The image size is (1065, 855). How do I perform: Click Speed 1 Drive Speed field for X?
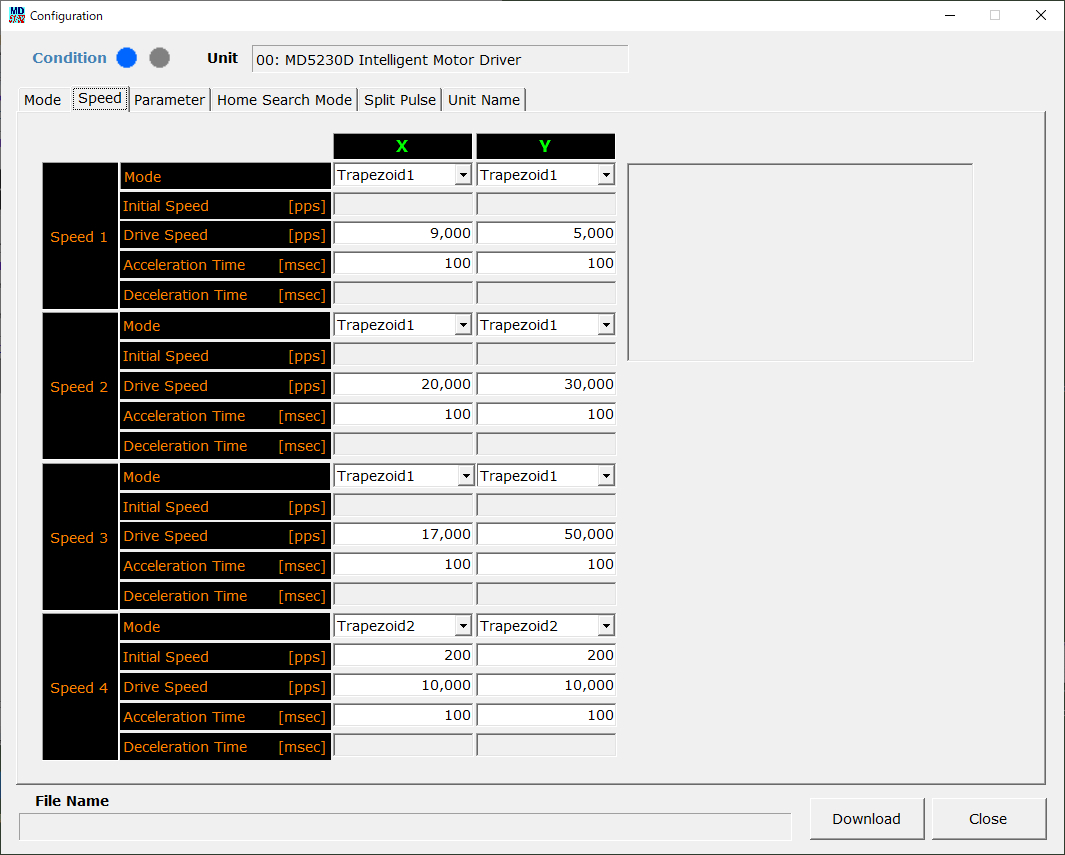tap(402, 234)
